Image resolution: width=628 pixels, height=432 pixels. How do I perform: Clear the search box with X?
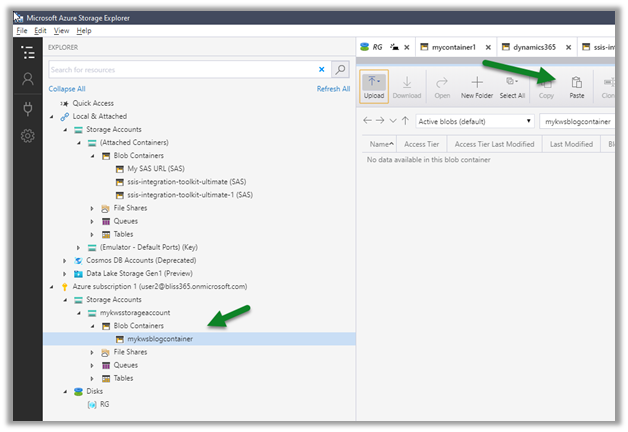[321, 69]
